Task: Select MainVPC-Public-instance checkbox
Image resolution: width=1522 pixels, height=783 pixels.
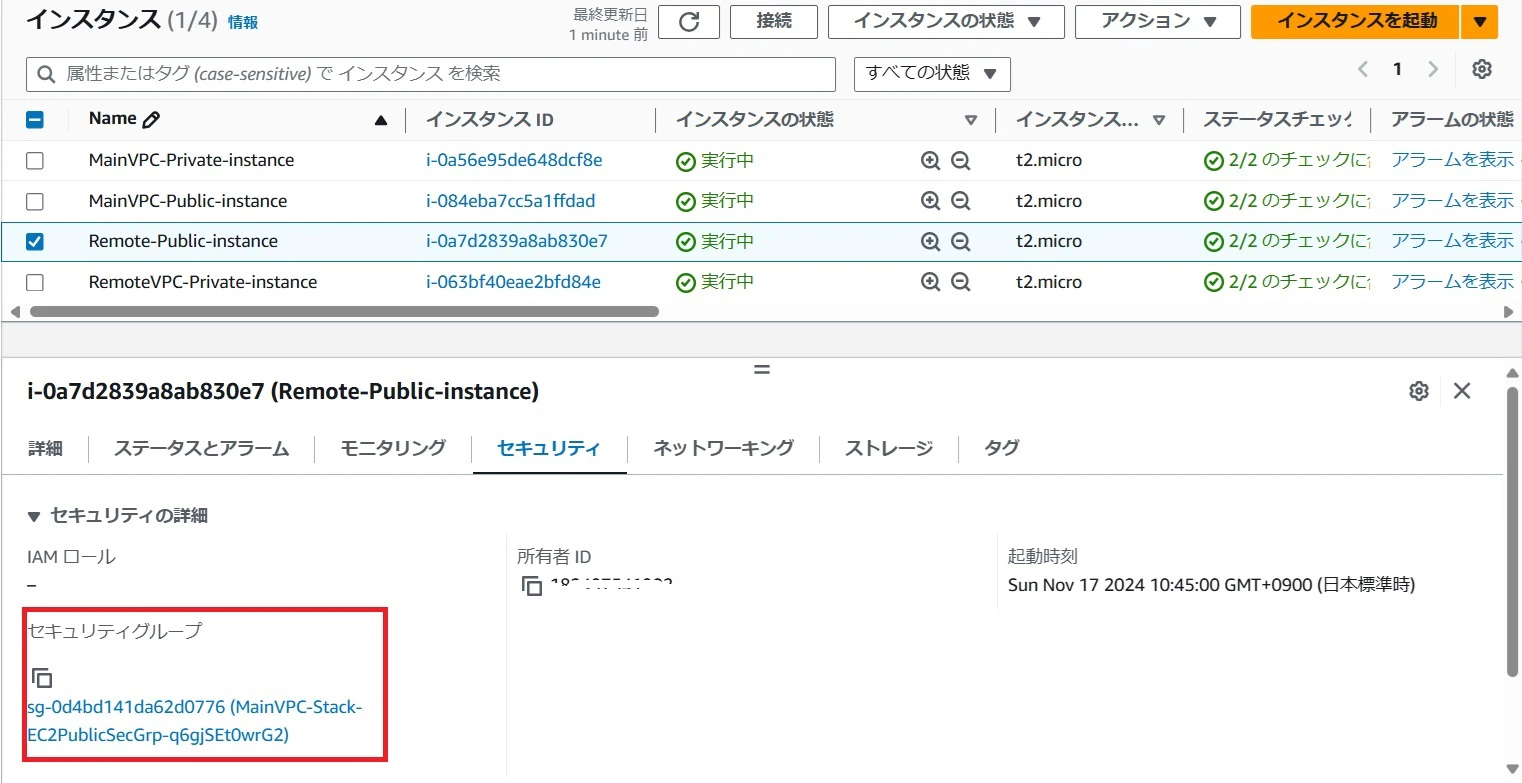Action: 35,201
